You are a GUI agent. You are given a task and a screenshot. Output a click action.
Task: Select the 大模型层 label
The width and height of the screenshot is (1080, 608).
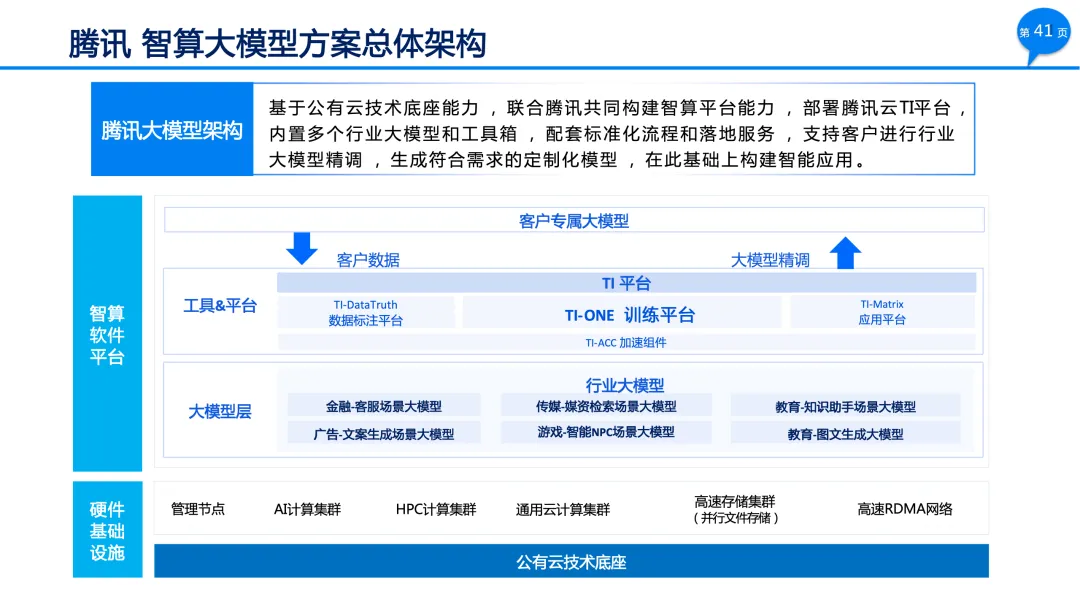coord(220,411)
